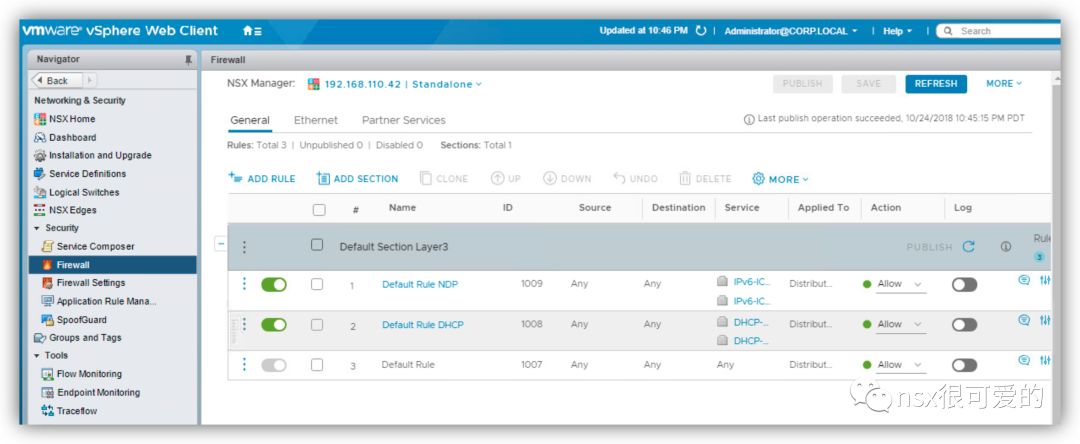
Task: Select Firewall in the Navigator
Action: tap(113, 265)
